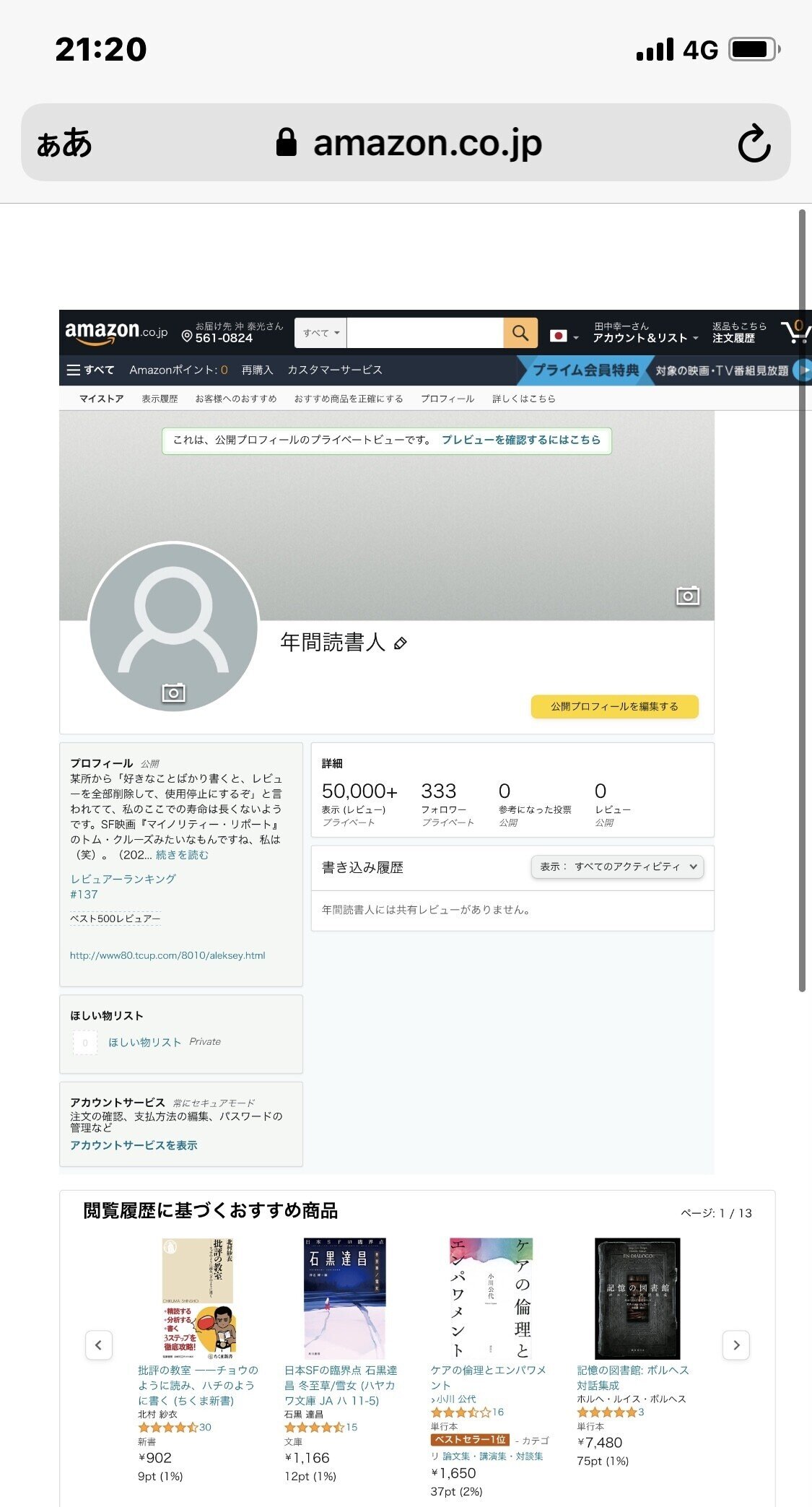812x1507 pixels.
Task: Tap the padlock icon in address bar
Action: click(287, 142)
